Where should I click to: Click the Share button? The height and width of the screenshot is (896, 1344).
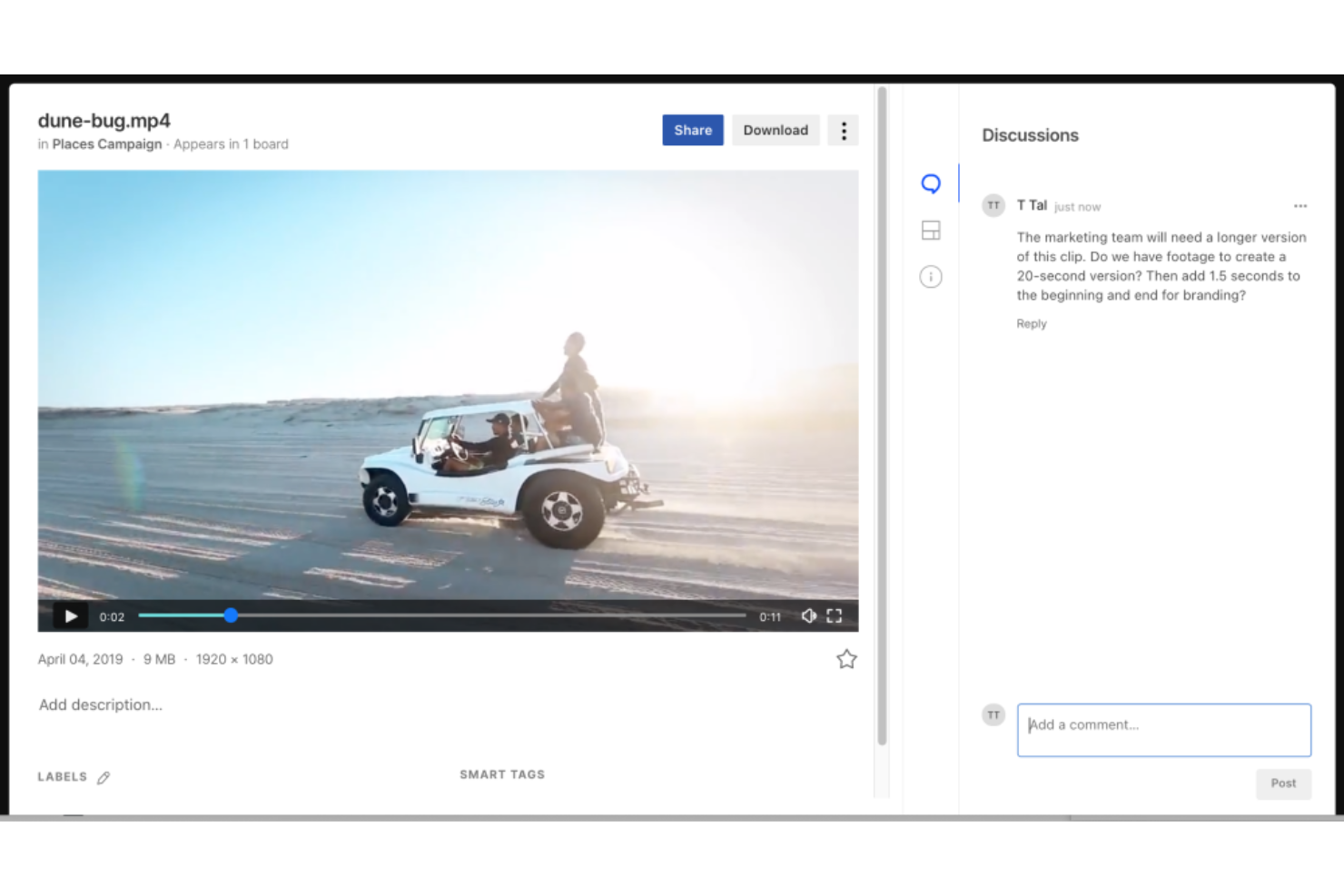692,130
